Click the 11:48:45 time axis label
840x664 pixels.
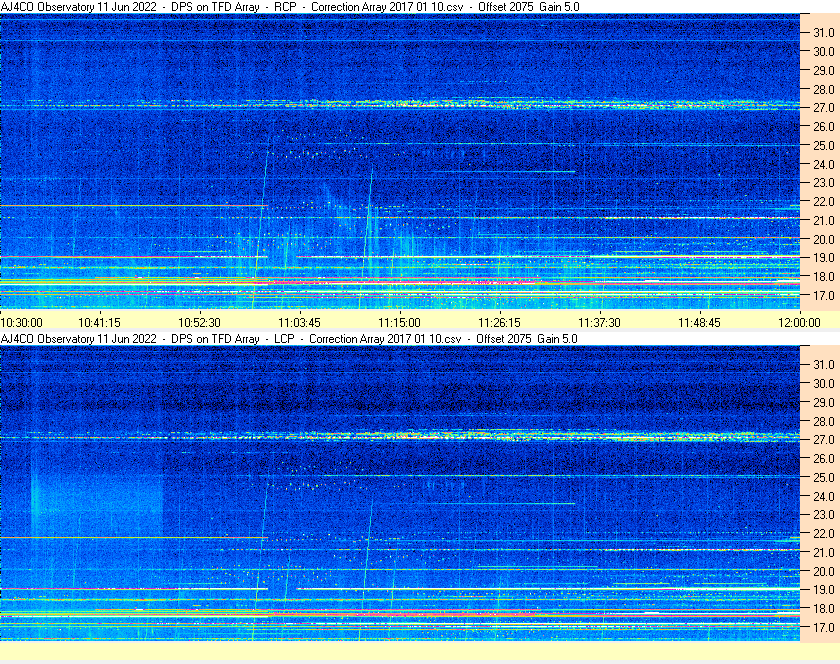(700, 323)
